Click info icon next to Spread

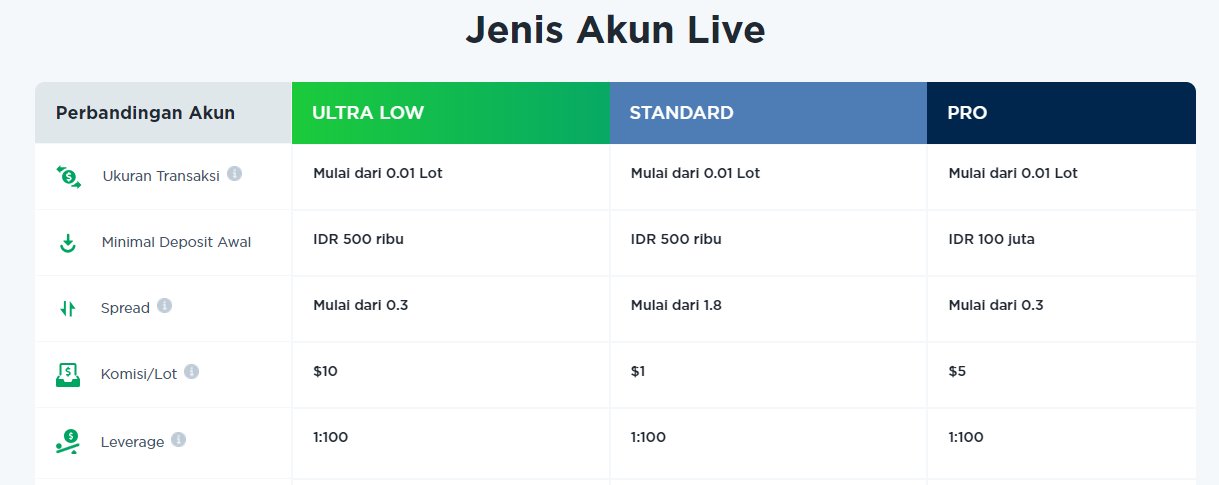pyautogui.click(x=165, y=305)
